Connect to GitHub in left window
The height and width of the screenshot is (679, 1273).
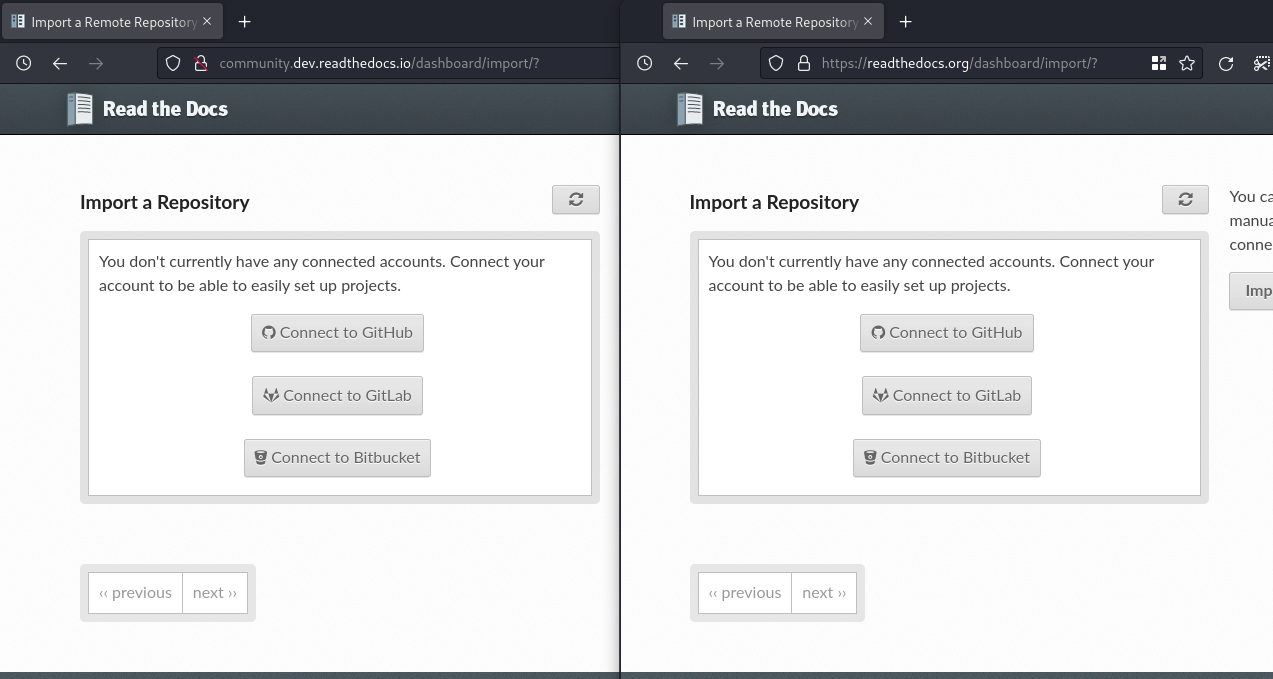point(337,333)
